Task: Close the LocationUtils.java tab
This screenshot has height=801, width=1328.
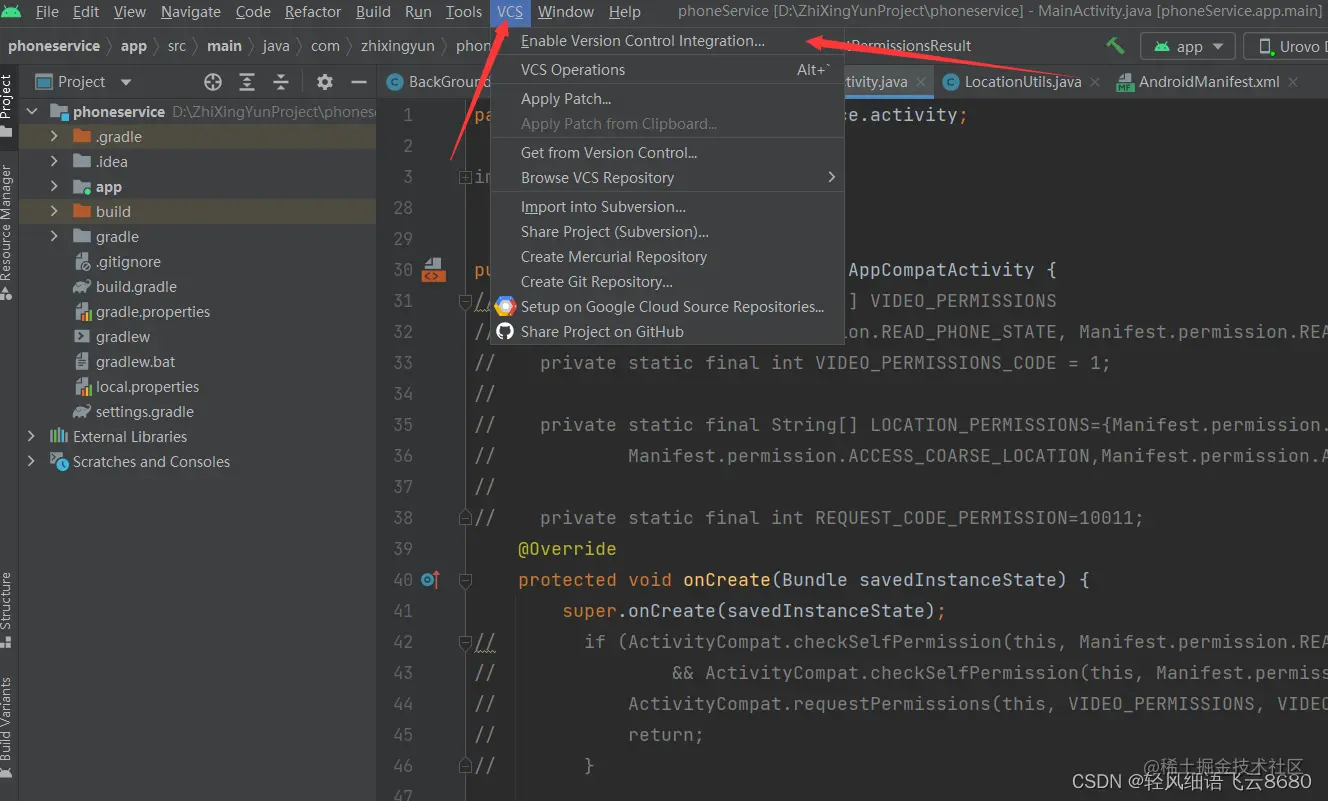Action: [1095, 82]
